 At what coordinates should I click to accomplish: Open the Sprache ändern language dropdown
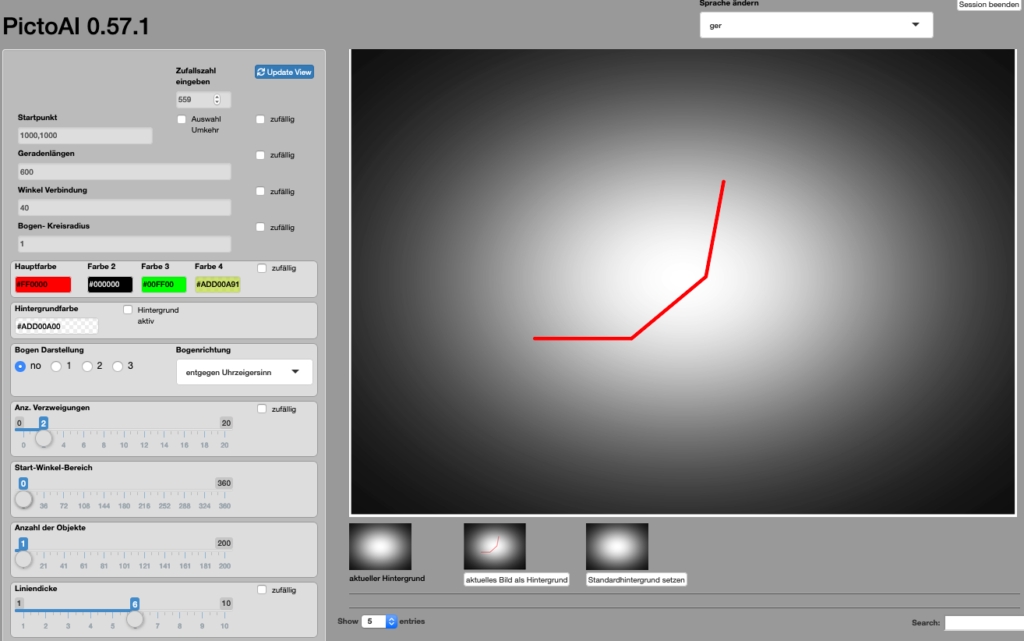coord(816,25)
